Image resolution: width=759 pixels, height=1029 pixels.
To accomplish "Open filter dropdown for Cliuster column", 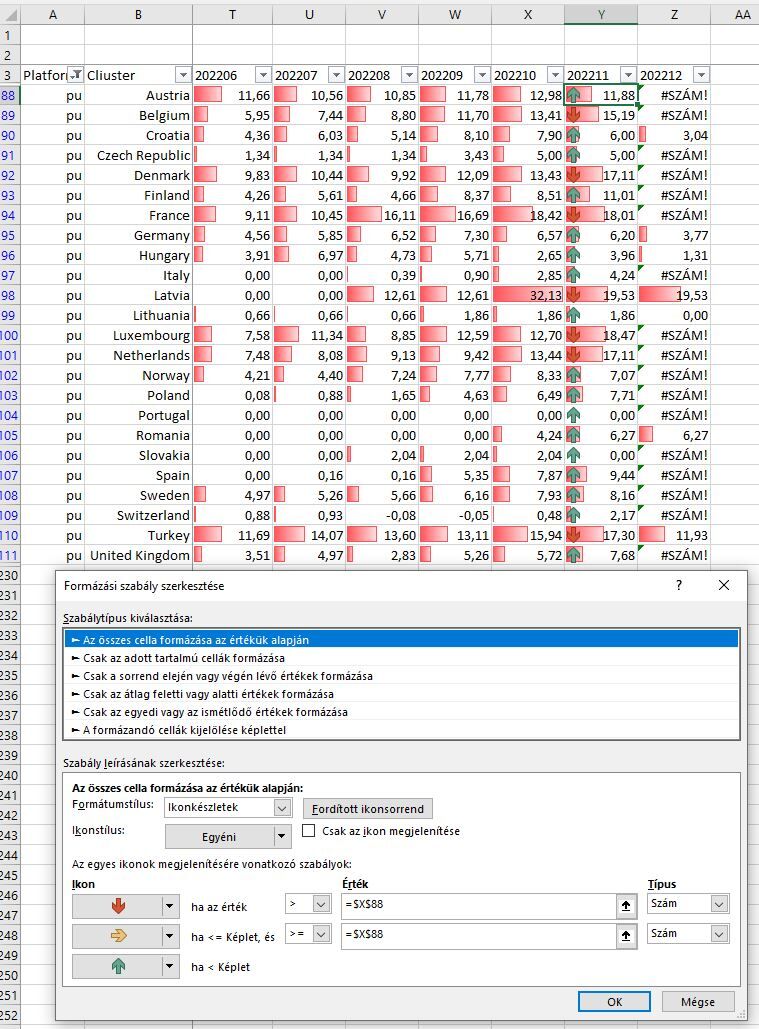I will [x=183, y=75].
